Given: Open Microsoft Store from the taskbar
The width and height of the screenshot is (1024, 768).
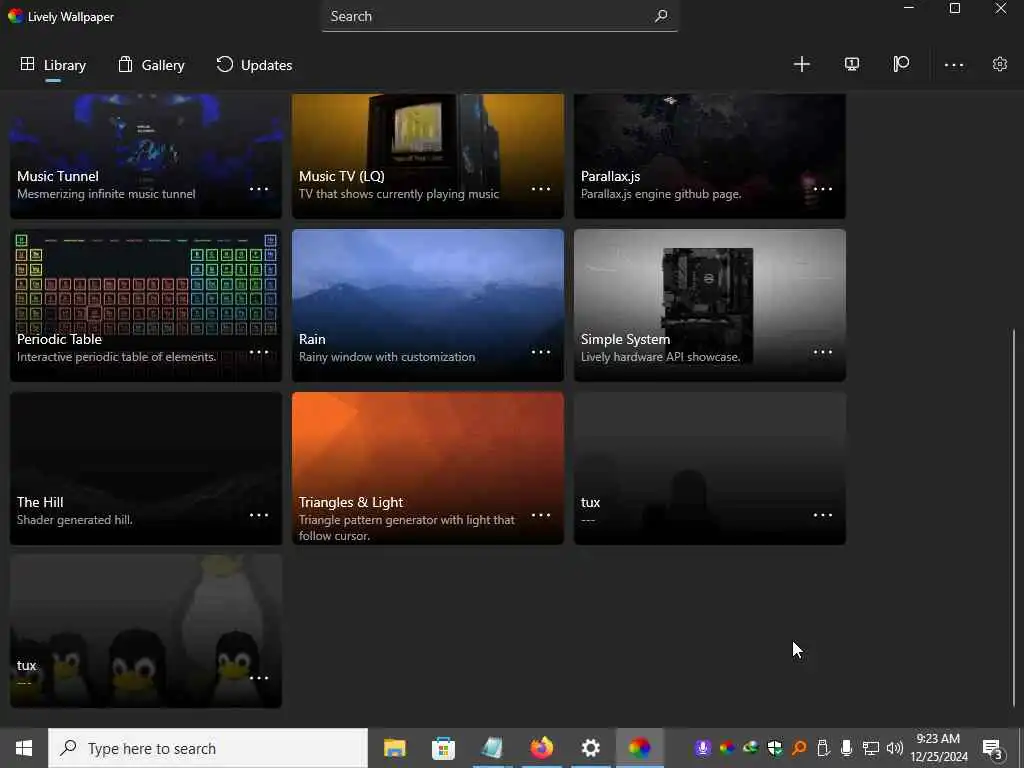Looking at the screenshot, I should click(443, 748).
